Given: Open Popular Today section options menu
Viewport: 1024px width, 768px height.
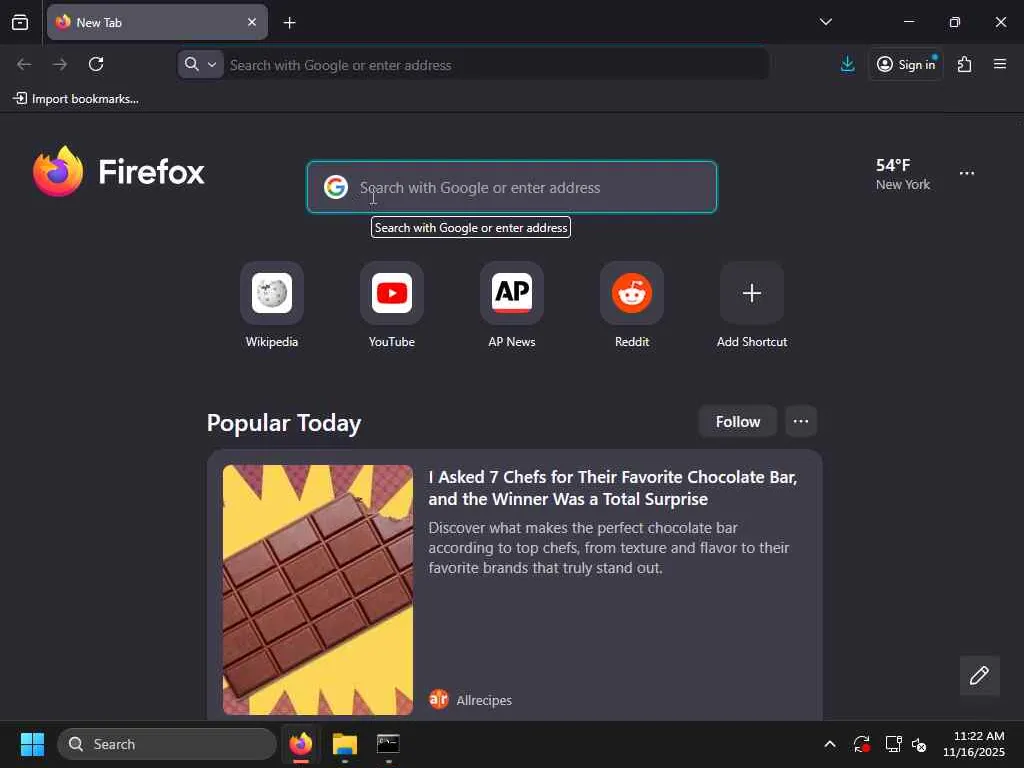Looking at the screenshot, I should (801, 422).
